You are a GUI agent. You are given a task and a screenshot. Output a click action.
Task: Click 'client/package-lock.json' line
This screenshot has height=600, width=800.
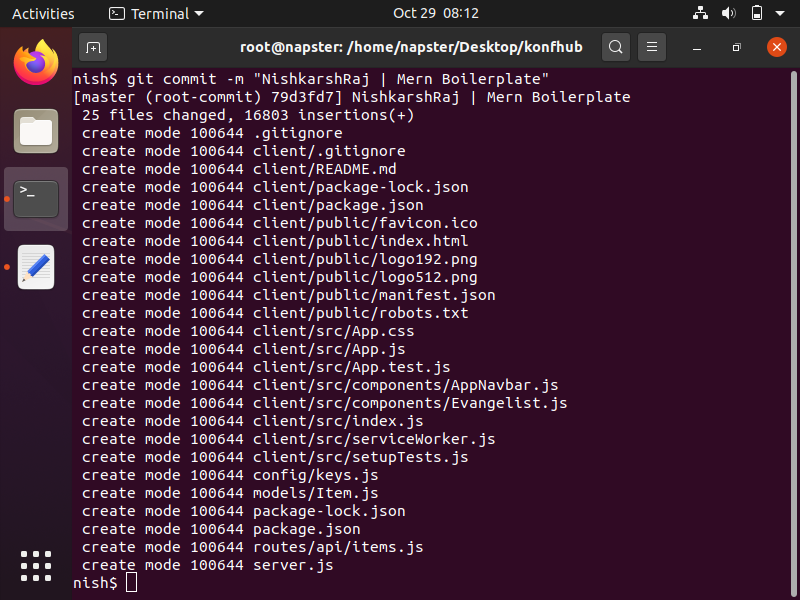[275, 187]
